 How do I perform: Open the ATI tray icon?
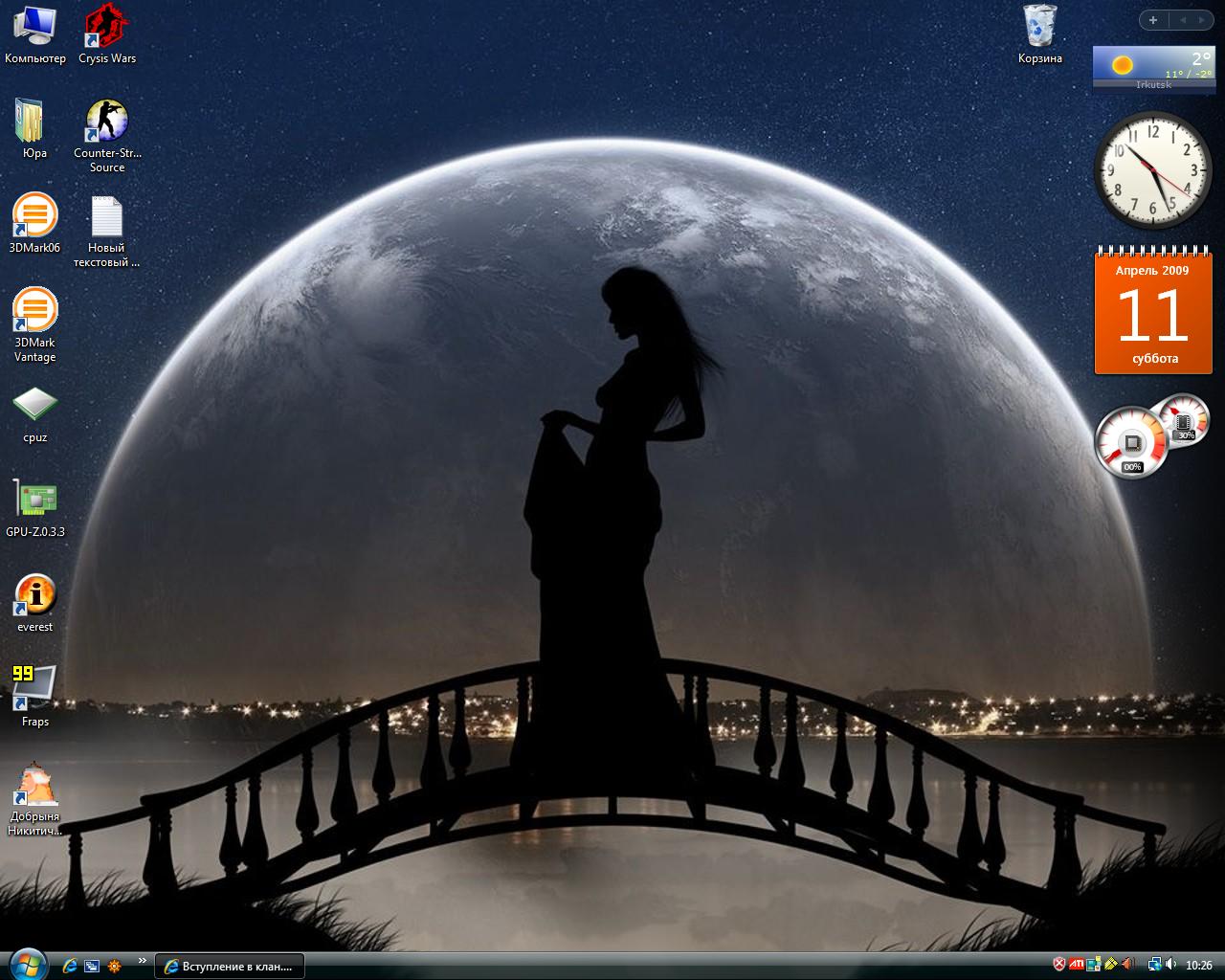[x=1077, y=964]
